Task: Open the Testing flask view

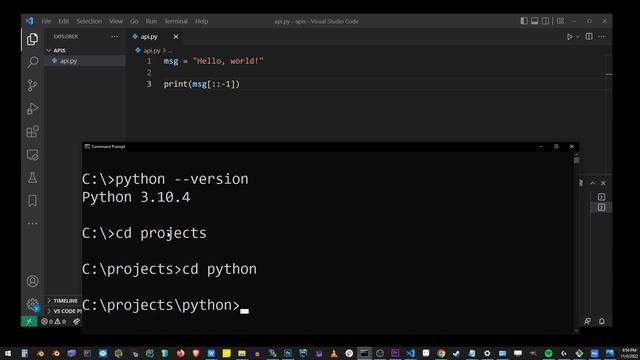Action: click(x=32, y=178)
